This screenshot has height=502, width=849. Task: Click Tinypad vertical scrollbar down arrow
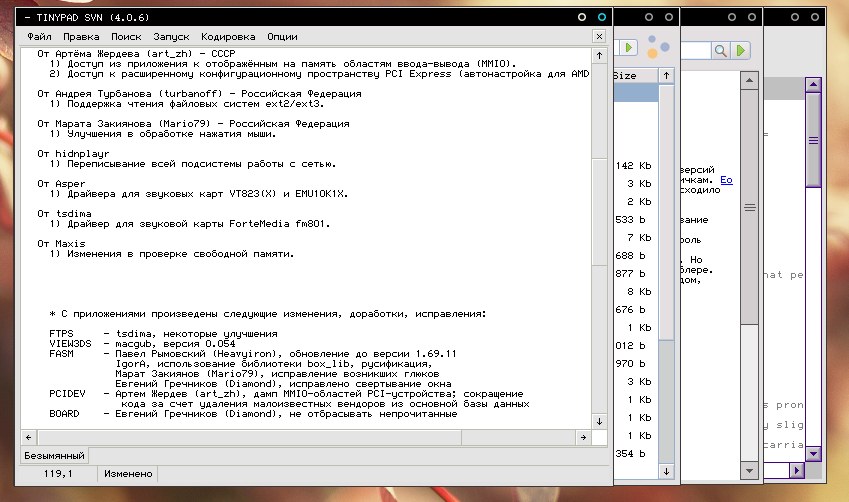599,421
